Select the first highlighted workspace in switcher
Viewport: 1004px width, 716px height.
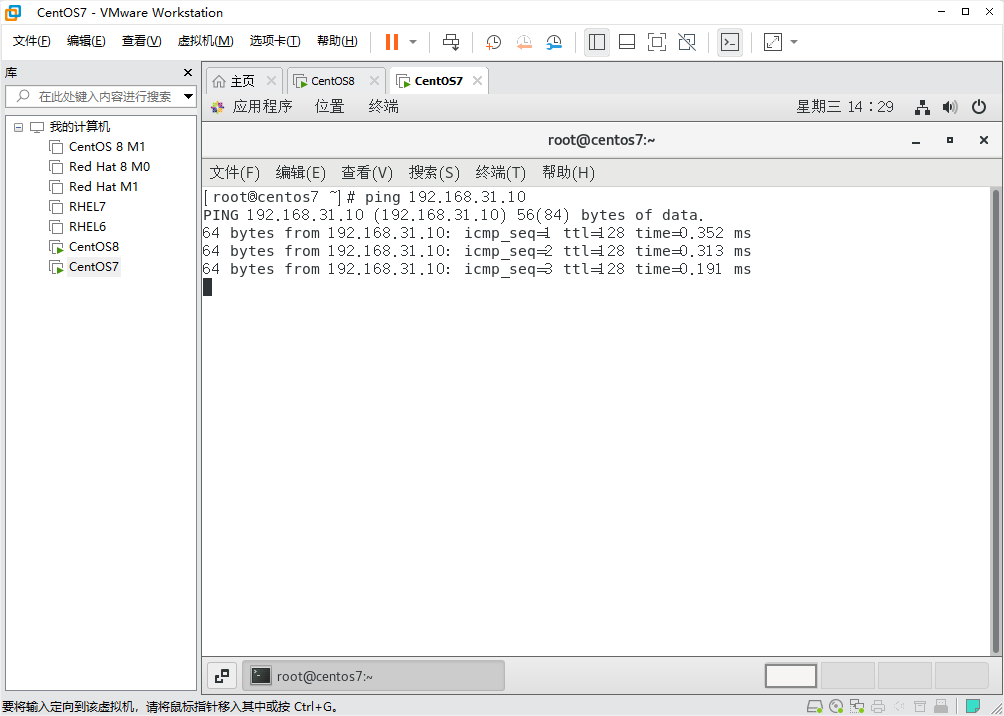[x=791, y=676]
